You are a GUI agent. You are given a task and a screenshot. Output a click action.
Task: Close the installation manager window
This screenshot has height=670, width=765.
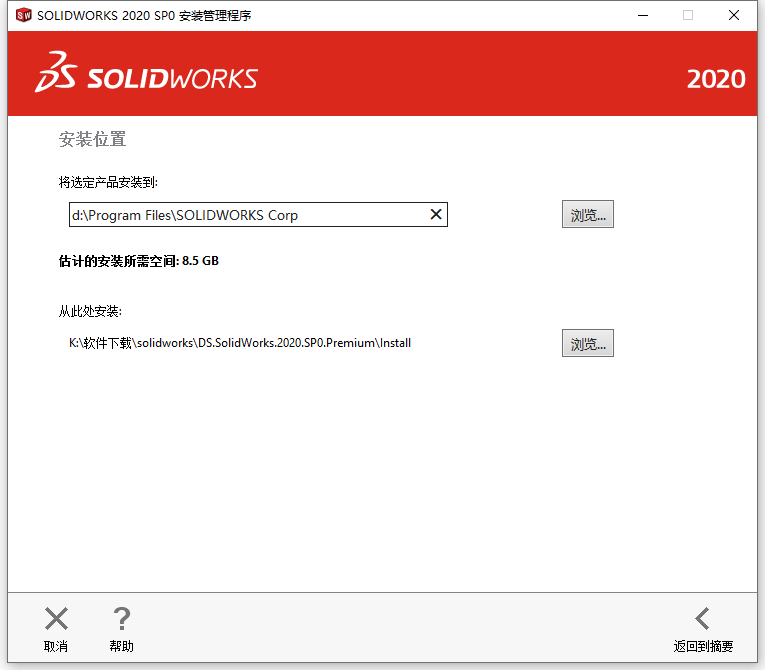pyautogui.click(x=734, y=16)
